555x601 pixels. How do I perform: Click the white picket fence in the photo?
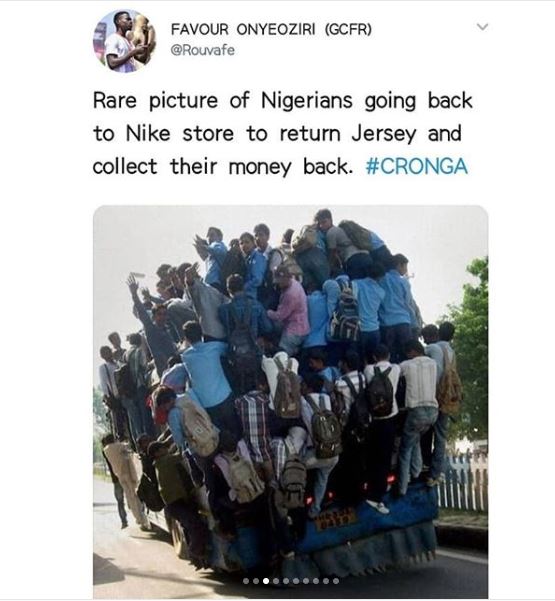(463, 482)
